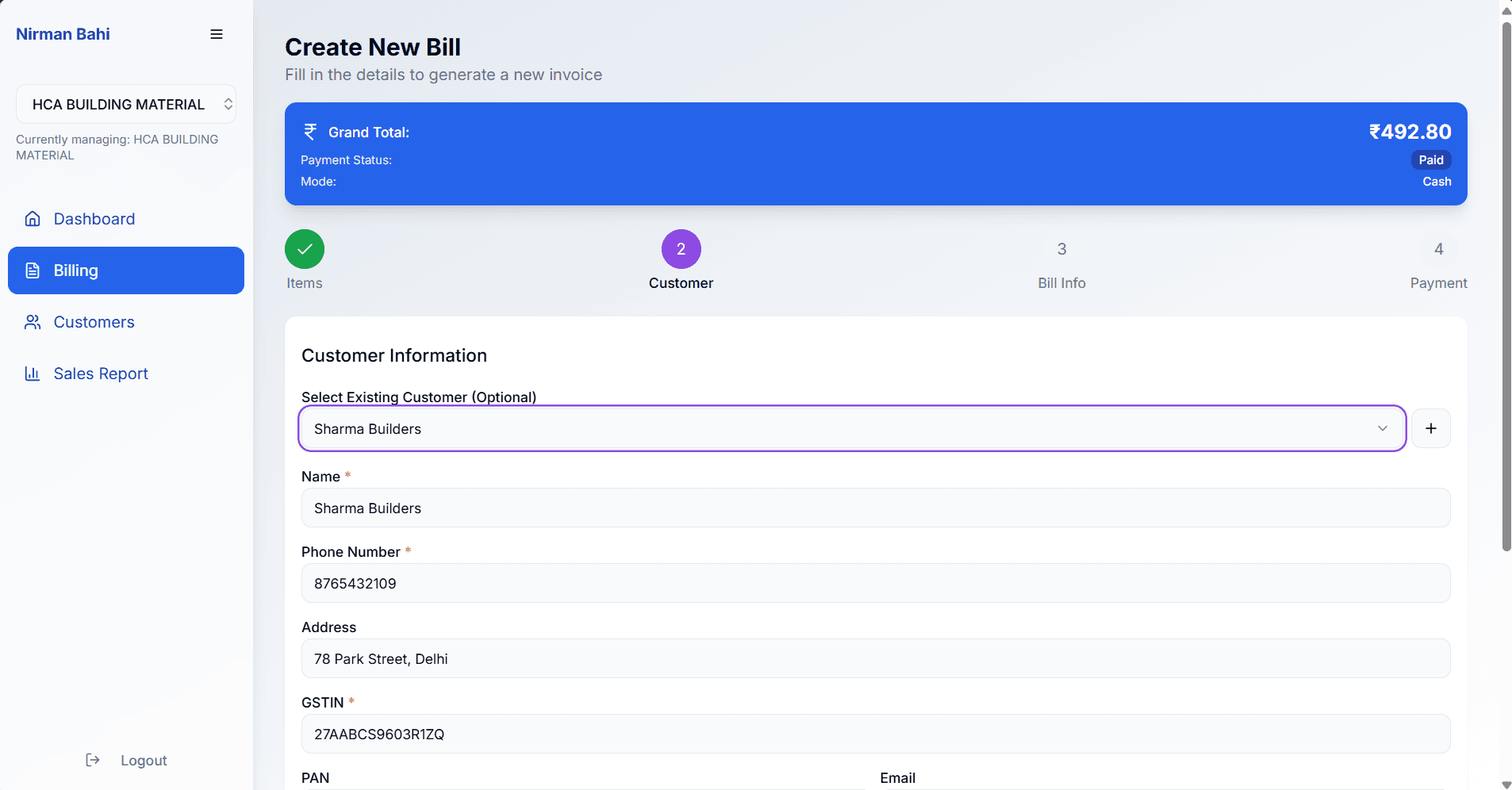
Task: Click the green checkmark Items step
Action: click(305, 249)
